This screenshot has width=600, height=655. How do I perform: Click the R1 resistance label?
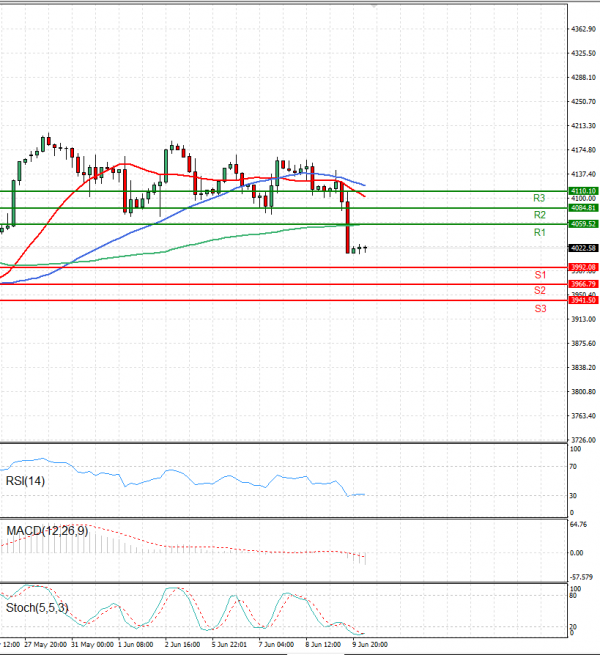539,232
